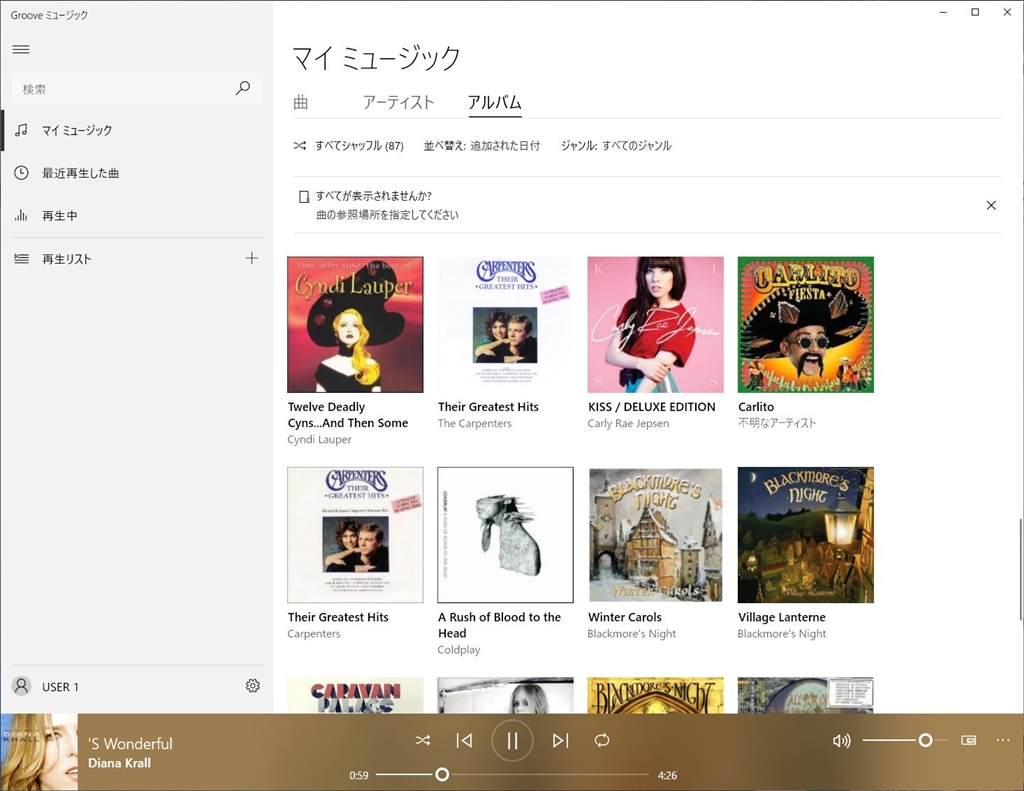
Task: Open the ジャンル: すべてのジャンル filter dropdown
Action: coord(616,146)
